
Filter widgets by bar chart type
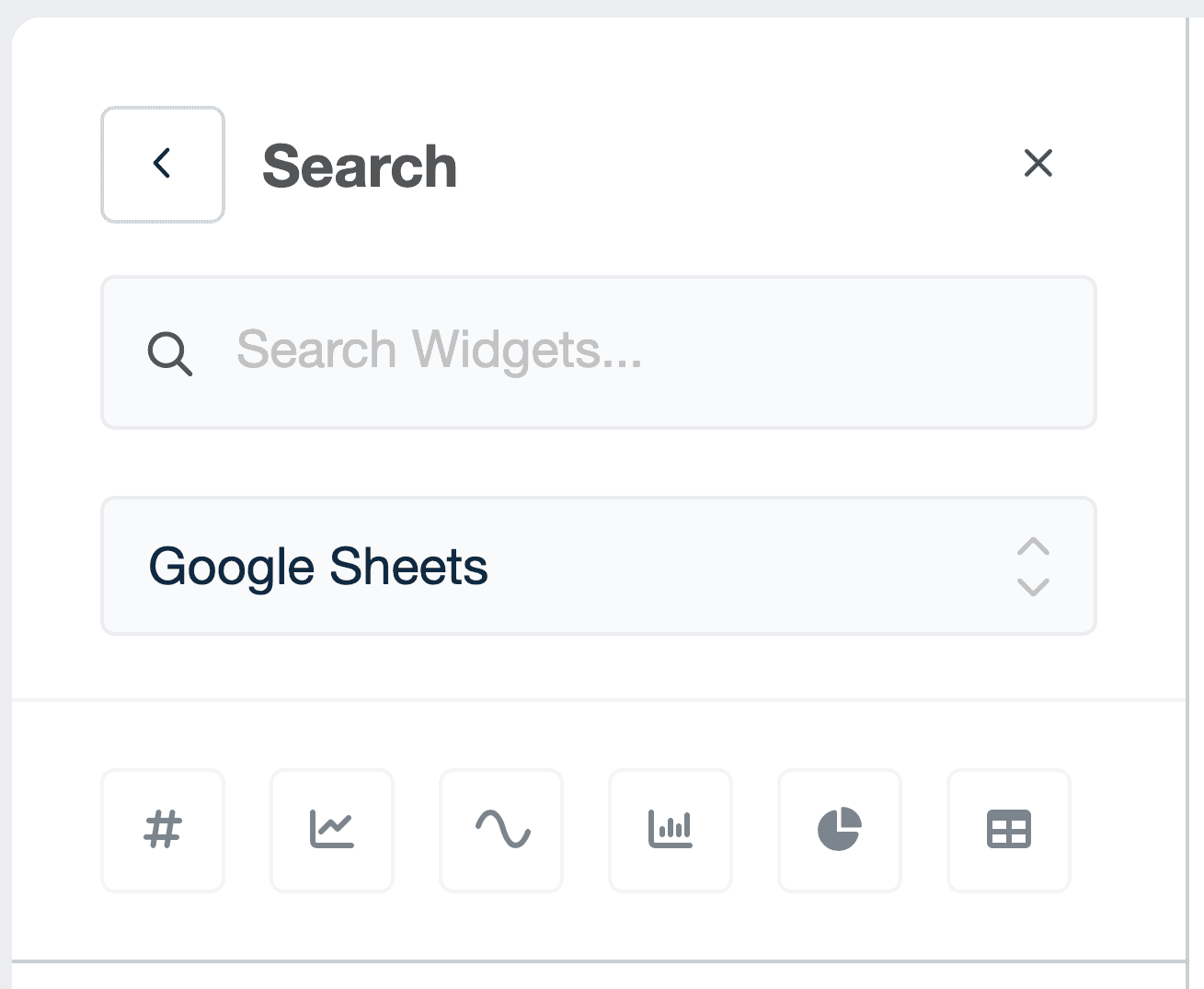[x=671, y=830]
